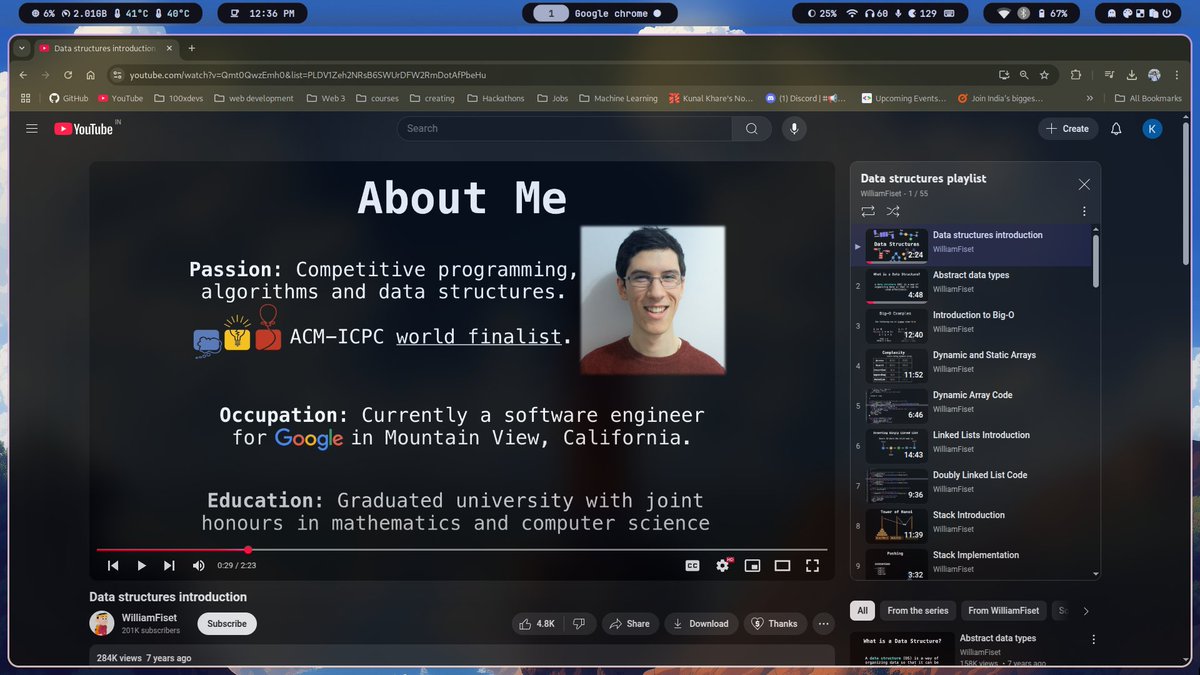Expand Chrome tab search dropdown
The image size is (1200, 675).
pyautogui.click(x=22, y=48)
